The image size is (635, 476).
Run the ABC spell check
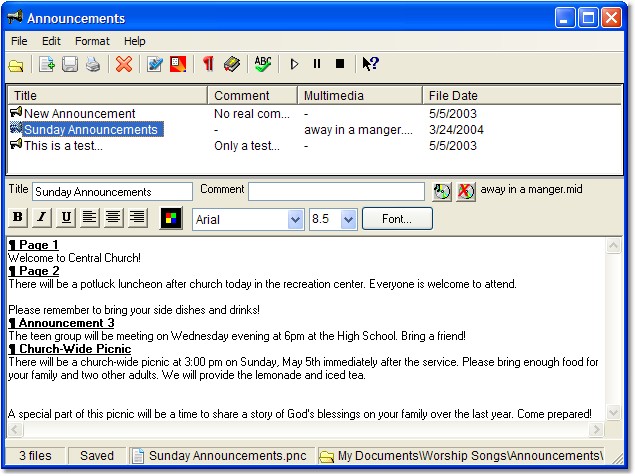pos(263,64)
